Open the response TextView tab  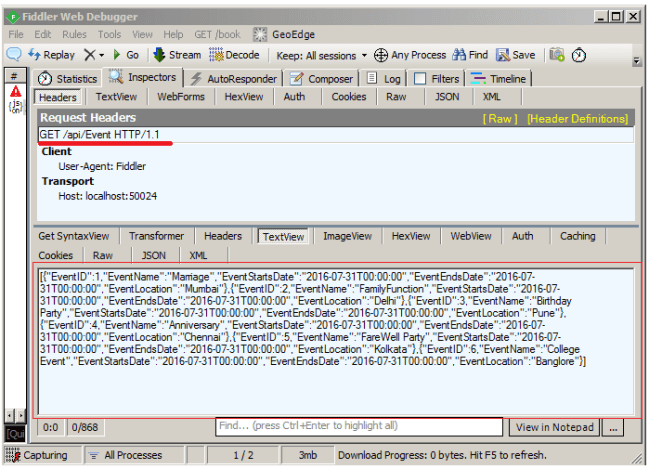click(284, 237)
